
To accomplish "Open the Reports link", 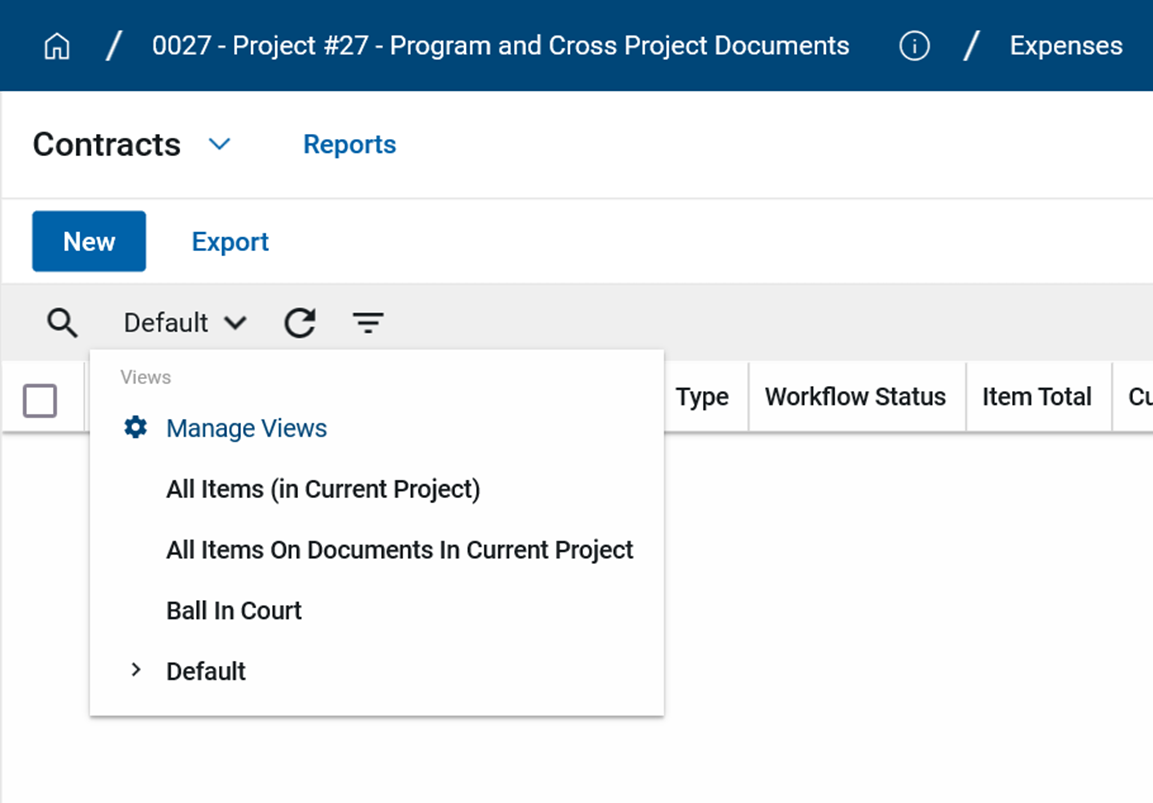I will [x=349, y=145].
